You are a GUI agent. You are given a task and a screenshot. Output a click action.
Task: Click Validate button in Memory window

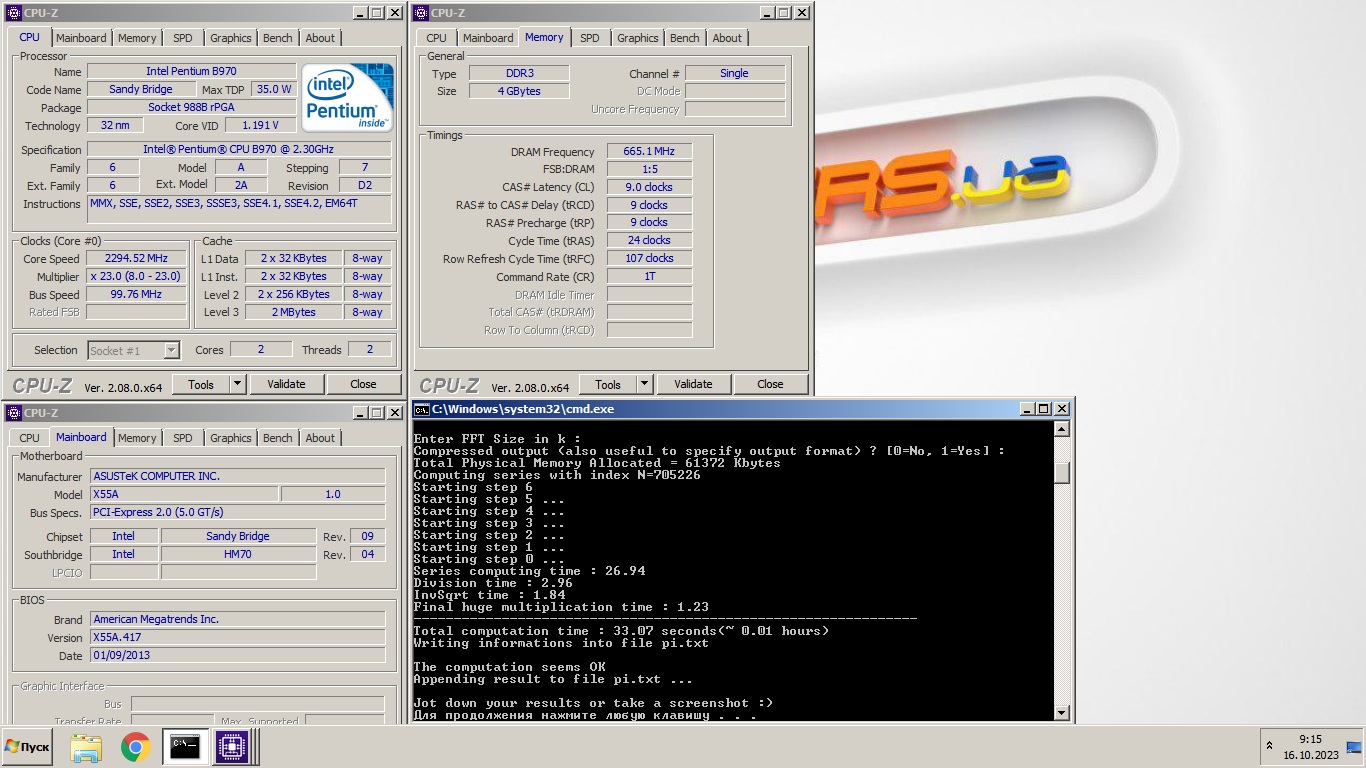click(x=693, y=384)
